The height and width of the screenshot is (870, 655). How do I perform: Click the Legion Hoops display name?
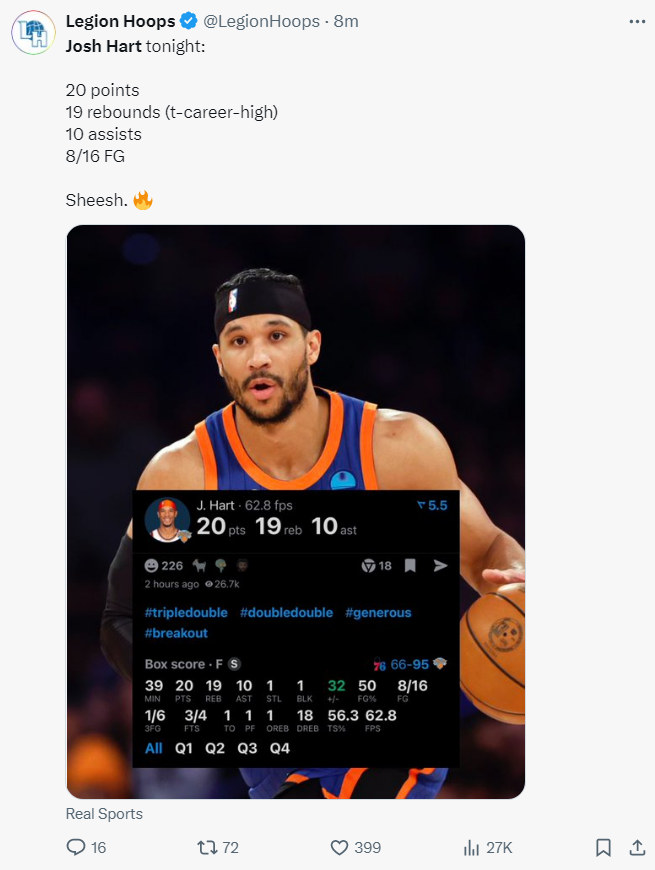coord(120,21)
